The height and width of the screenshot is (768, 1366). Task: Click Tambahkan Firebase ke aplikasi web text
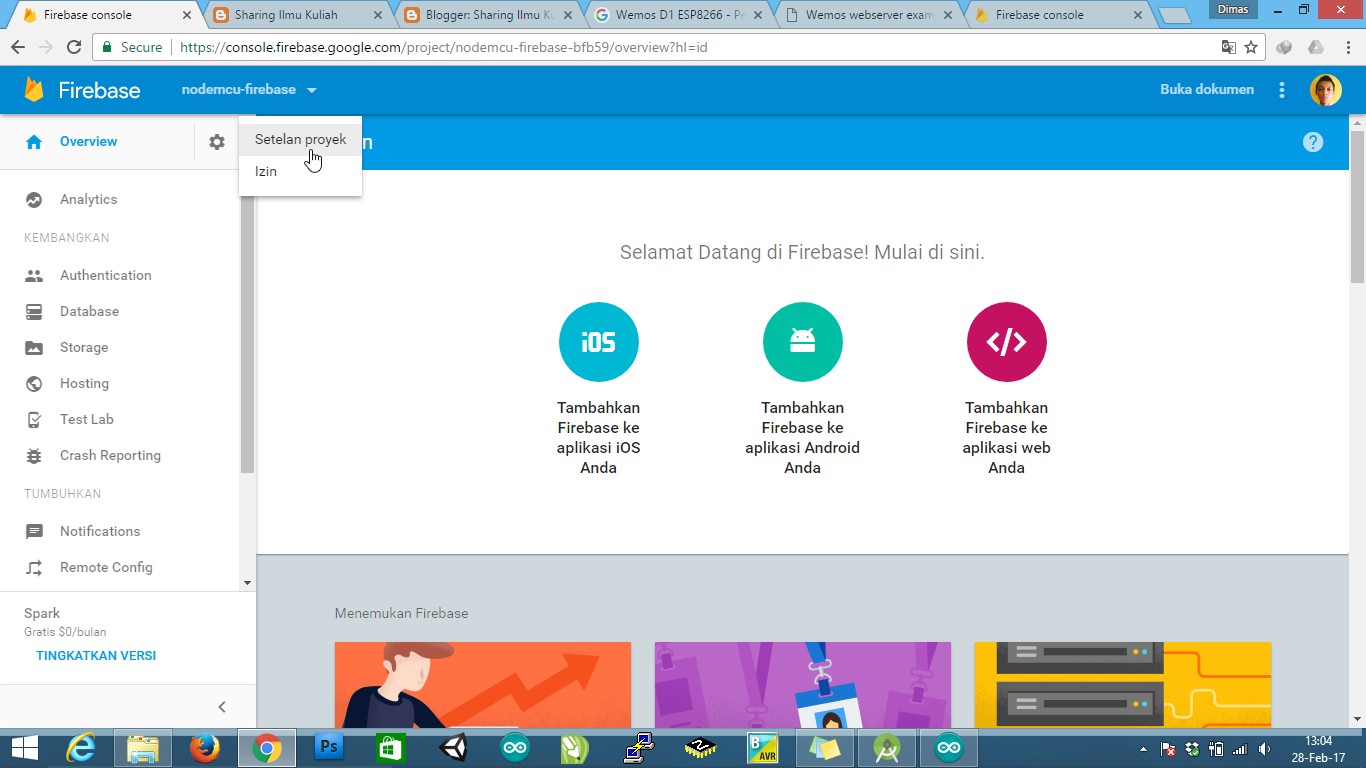tap(1007, 438)
